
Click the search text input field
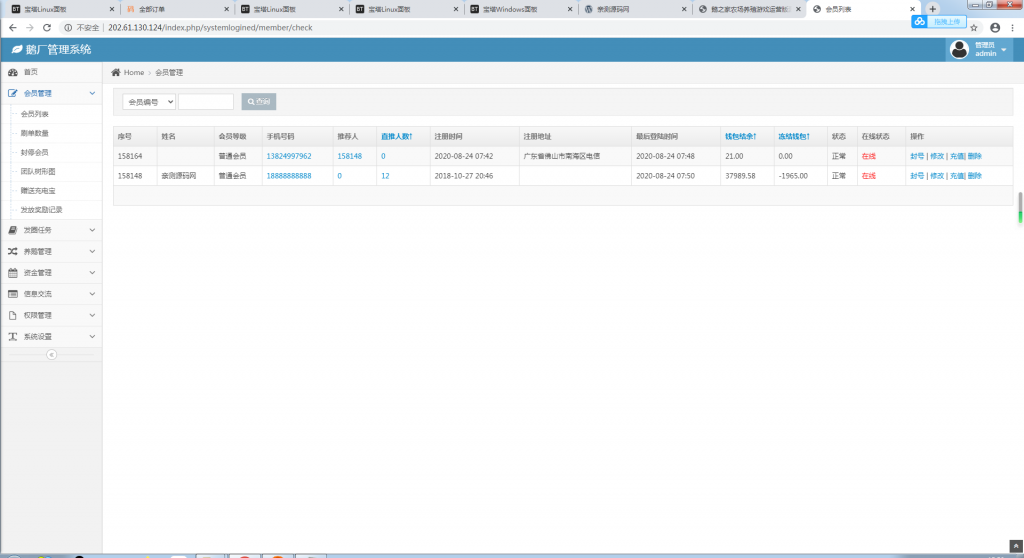205,102
